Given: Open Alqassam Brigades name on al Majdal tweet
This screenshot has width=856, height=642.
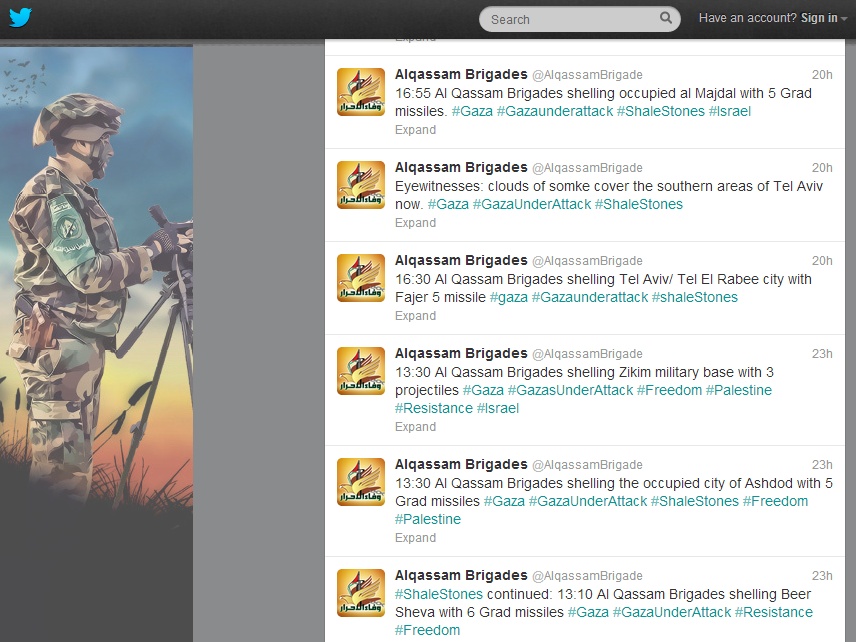Looking at the screenshot, I should tap(461, 74).
